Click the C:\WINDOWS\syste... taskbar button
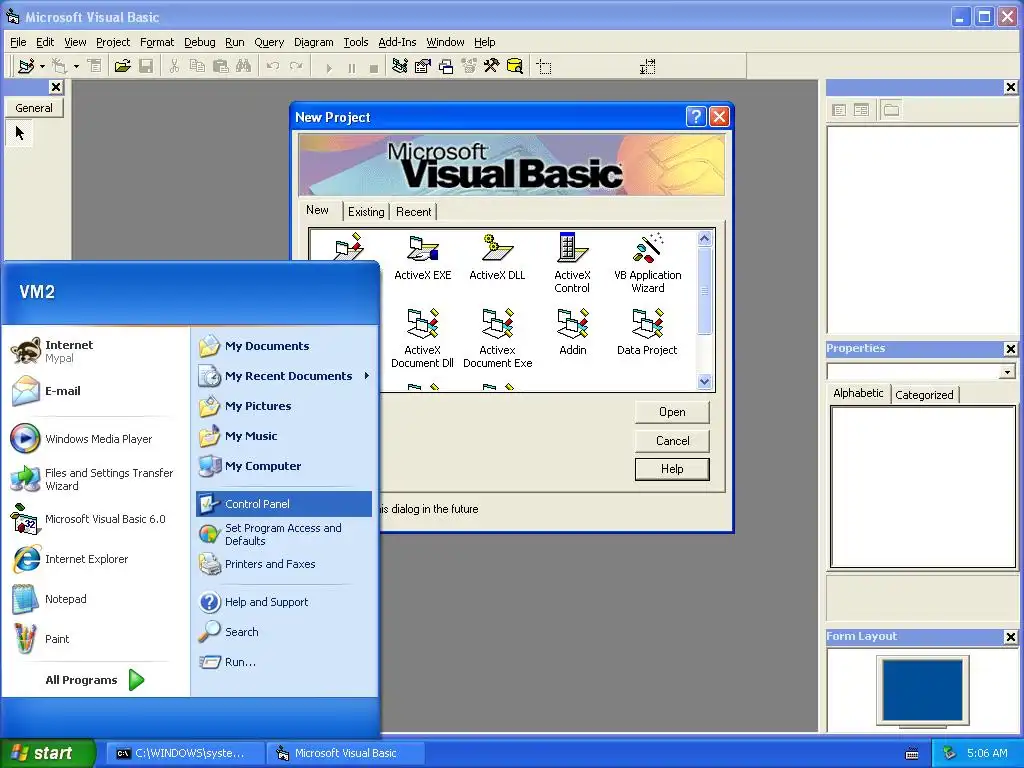The height and width of the screenshot is (768, 1024). coord(185,753)
